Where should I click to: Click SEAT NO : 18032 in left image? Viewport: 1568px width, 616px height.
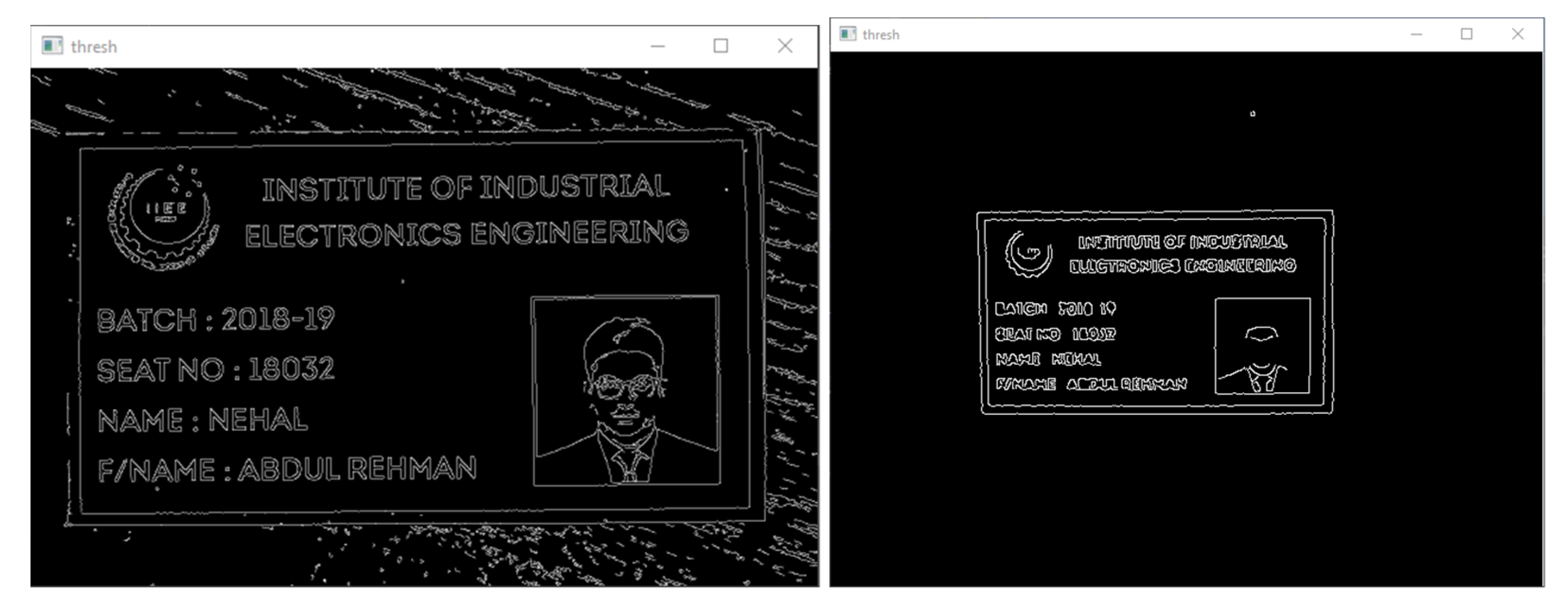(215, 370)
